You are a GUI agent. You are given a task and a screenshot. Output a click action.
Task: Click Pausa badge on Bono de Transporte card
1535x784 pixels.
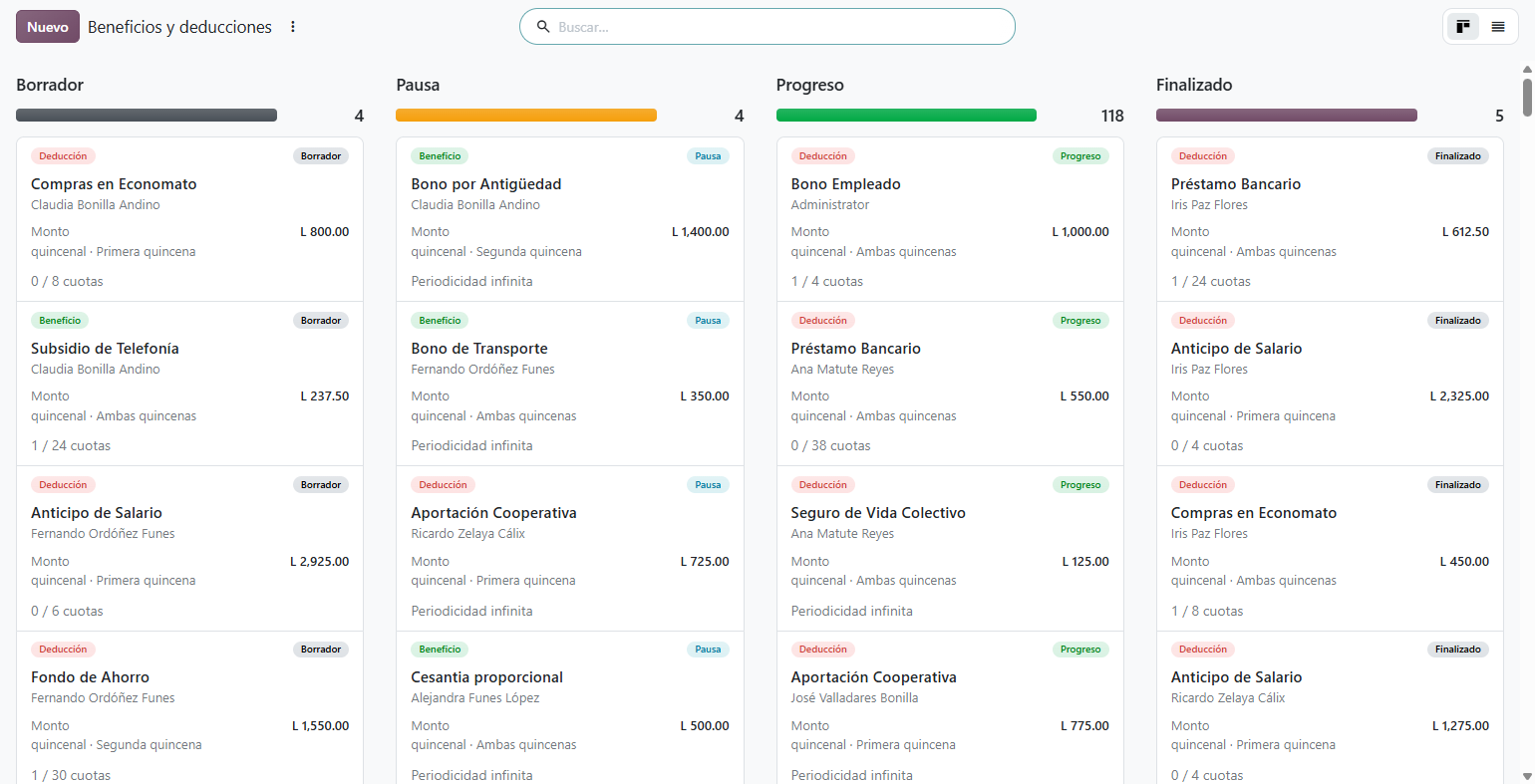click(x=708, y=321)
